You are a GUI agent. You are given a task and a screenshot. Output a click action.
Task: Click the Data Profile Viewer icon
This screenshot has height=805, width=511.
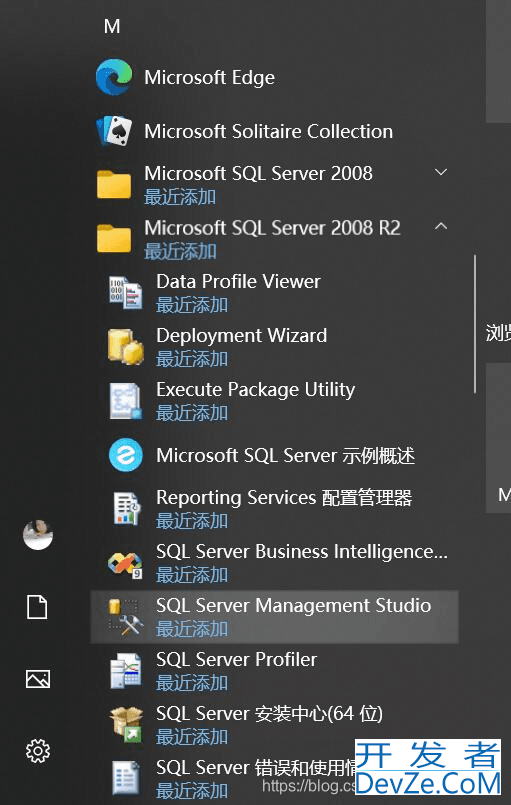(125, 293)
